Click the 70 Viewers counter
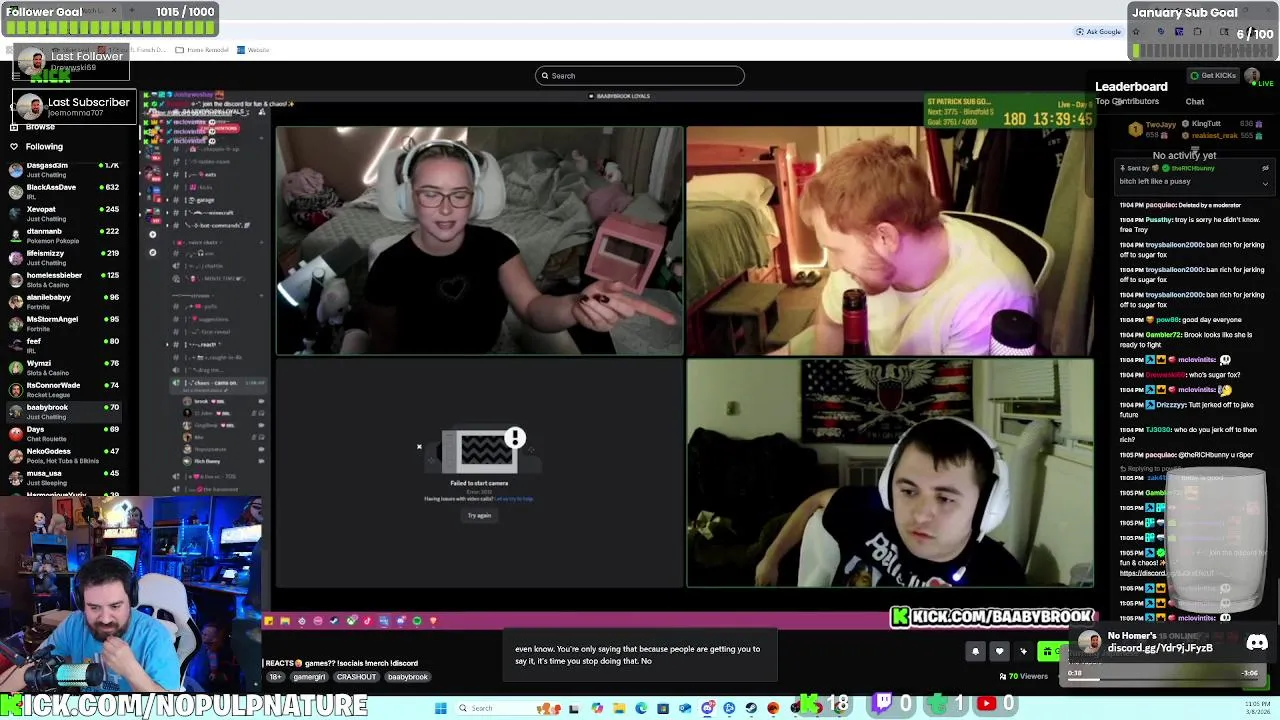This screenshot has width=1280, height=720. [x=1023, y=677]
